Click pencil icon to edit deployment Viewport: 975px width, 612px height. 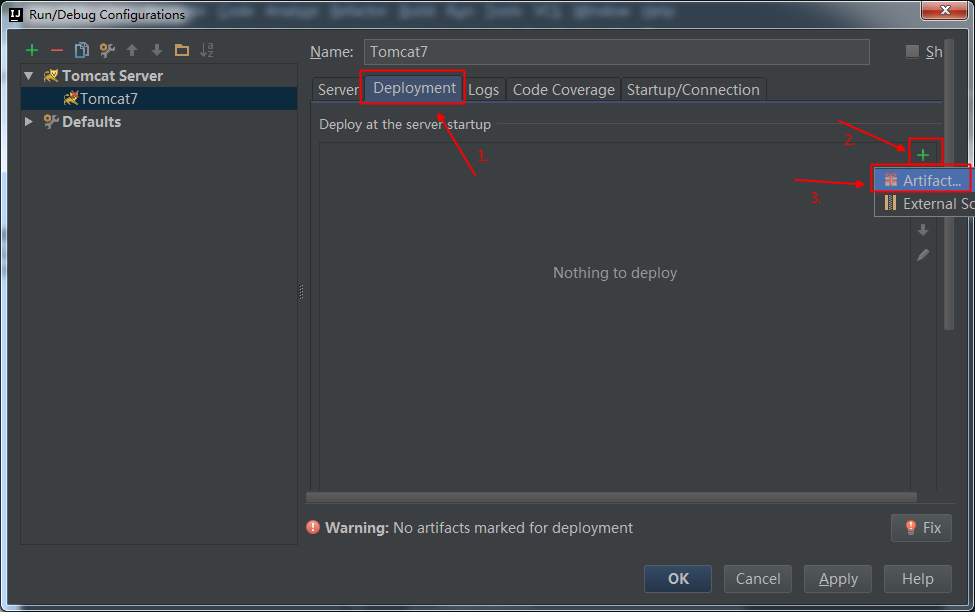coord(923,255)
